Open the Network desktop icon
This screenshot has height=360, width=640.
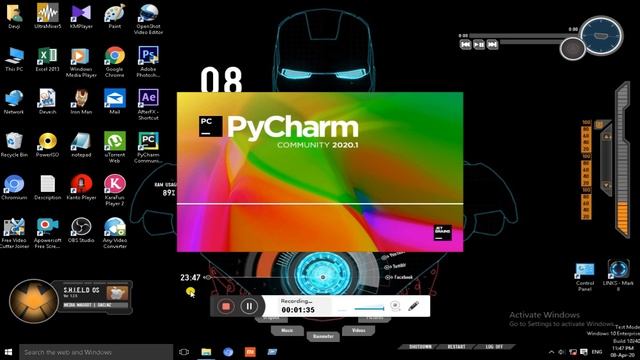pos(14,102)
